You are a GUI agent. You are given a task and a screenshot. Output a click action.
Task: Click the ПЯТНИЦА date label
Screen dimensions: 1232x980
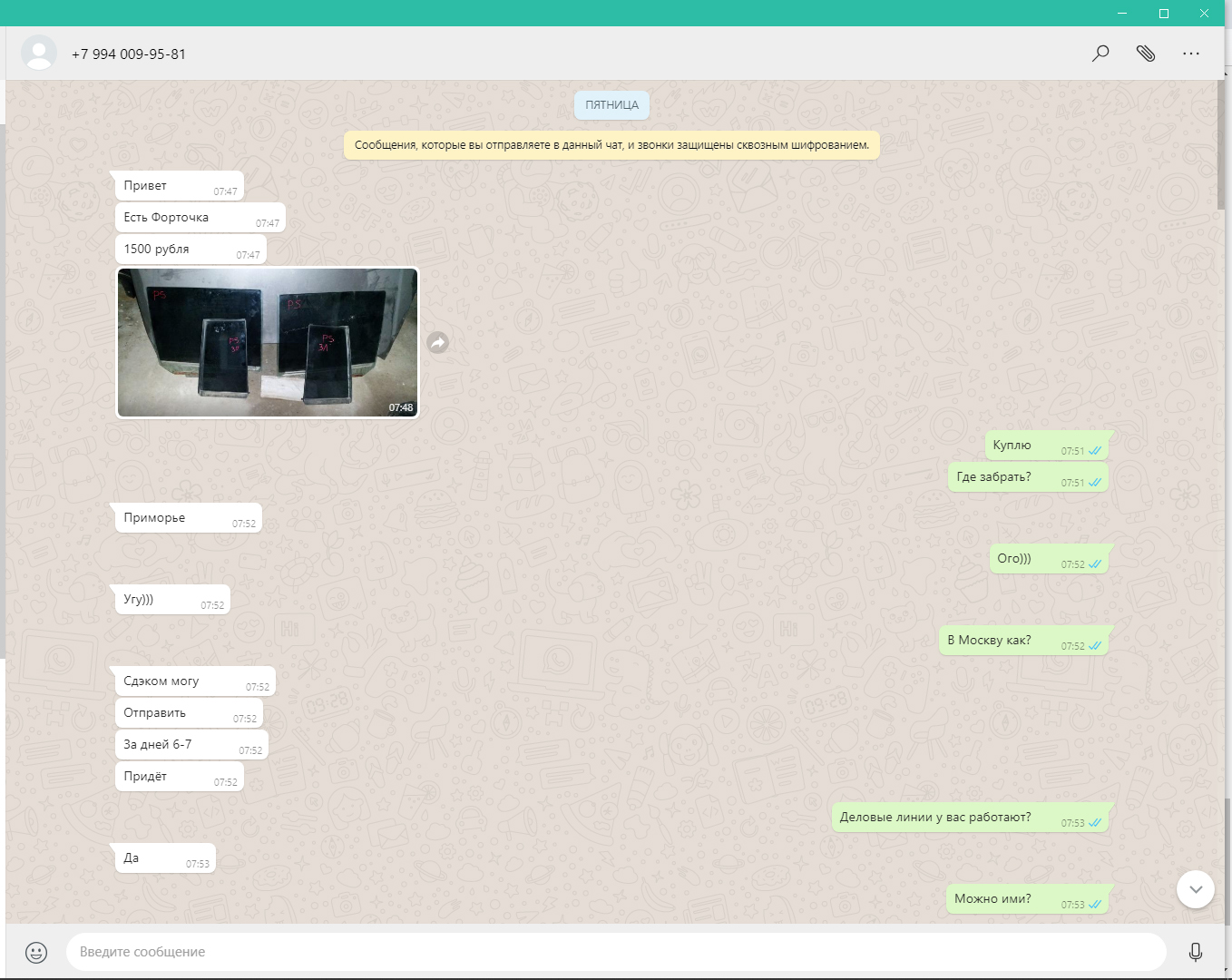pos(611,105)
